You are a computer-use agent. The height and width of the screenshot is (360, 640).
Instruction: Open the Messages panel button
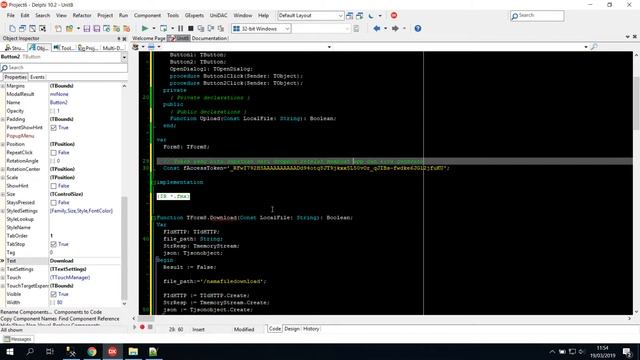point(18,339)
